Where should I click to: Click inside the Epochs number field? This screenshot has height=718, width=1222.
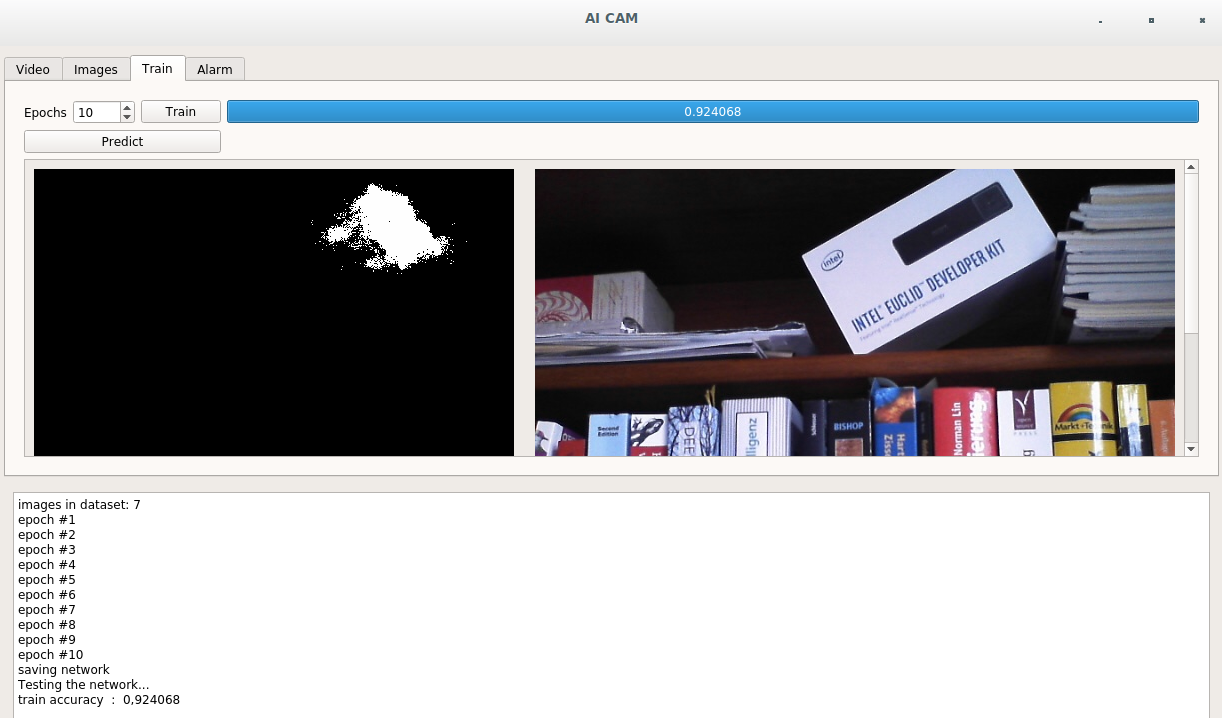(x=96, y=112)
